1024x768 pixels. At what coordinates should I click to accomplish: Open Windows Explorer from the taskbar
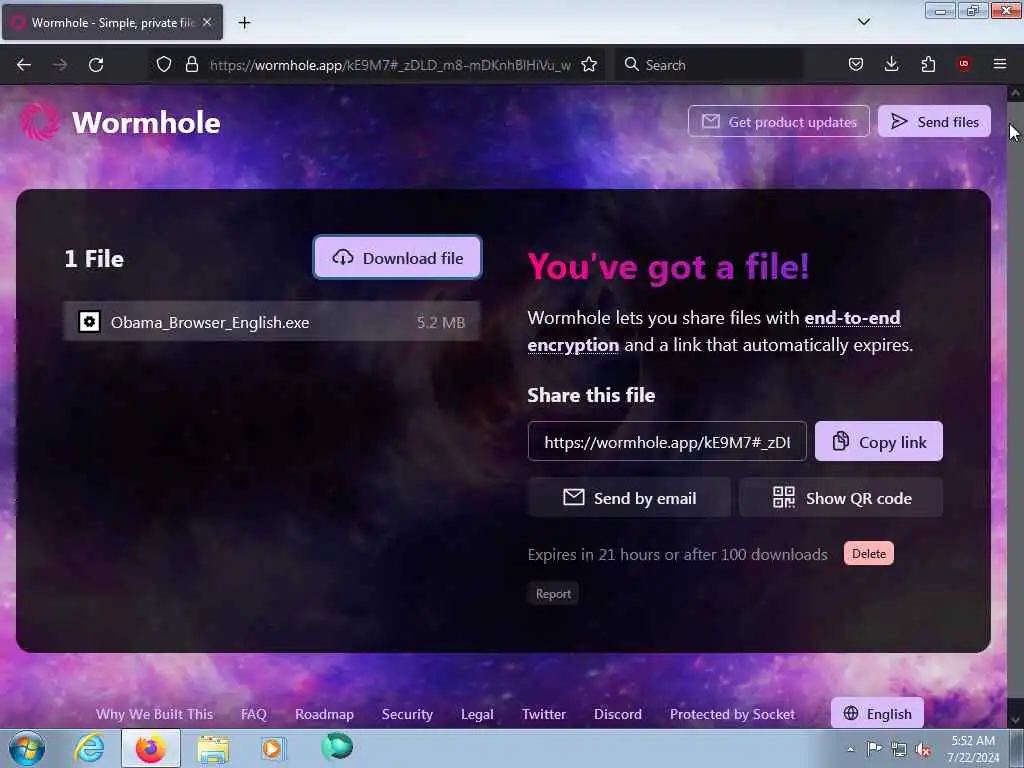tap(213, 748)
